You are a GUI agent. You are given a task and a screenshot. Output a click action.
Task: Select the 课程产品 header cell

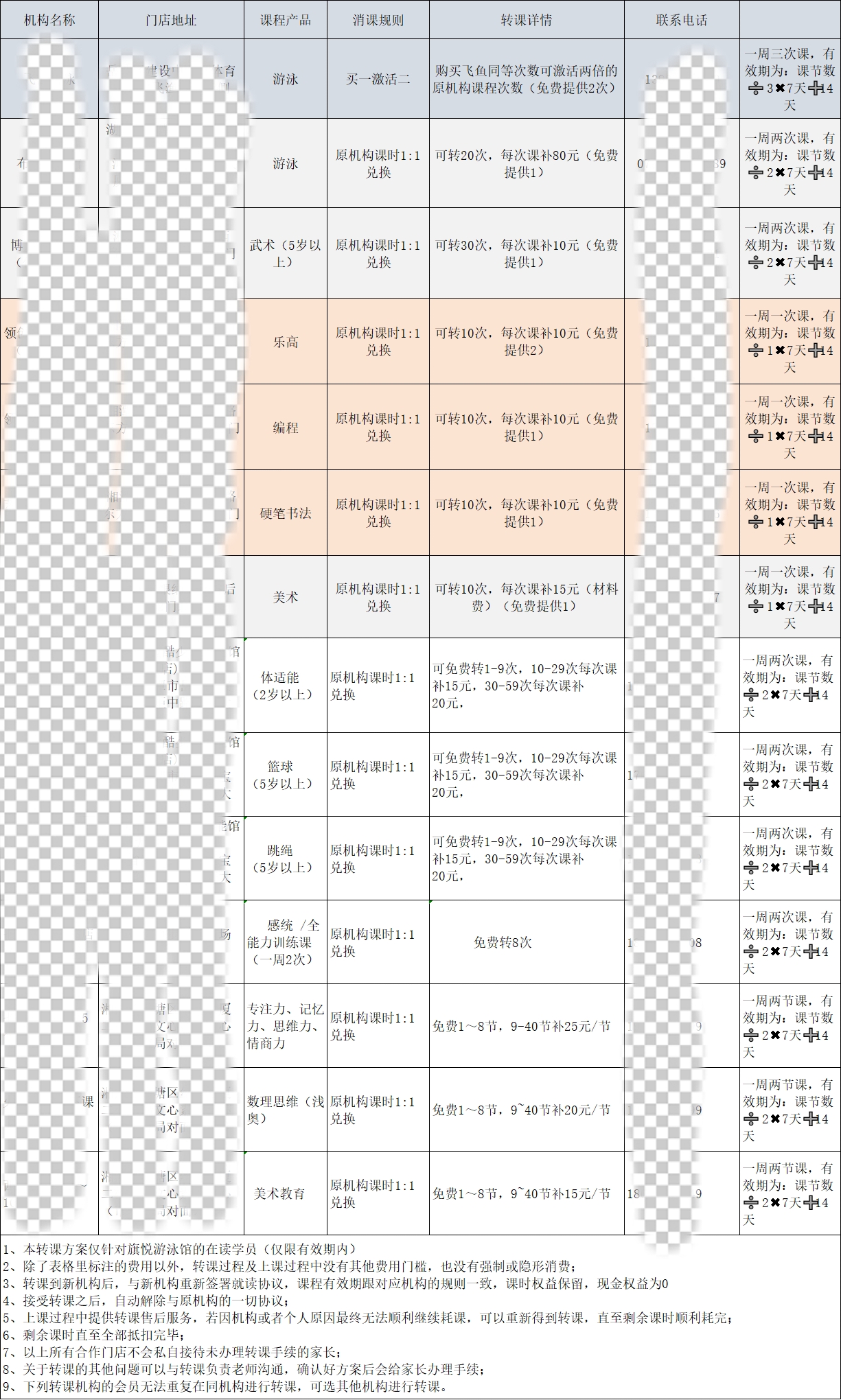(285, 20)
